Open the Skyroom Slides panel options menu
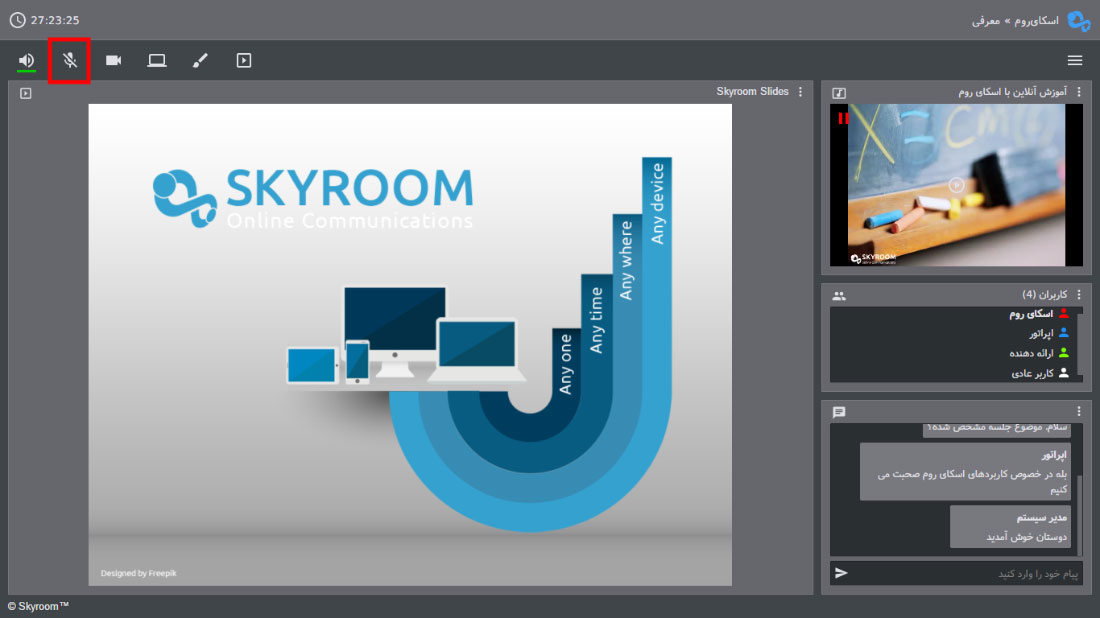This screenshot has height=618, width=1100. point(800,92)
